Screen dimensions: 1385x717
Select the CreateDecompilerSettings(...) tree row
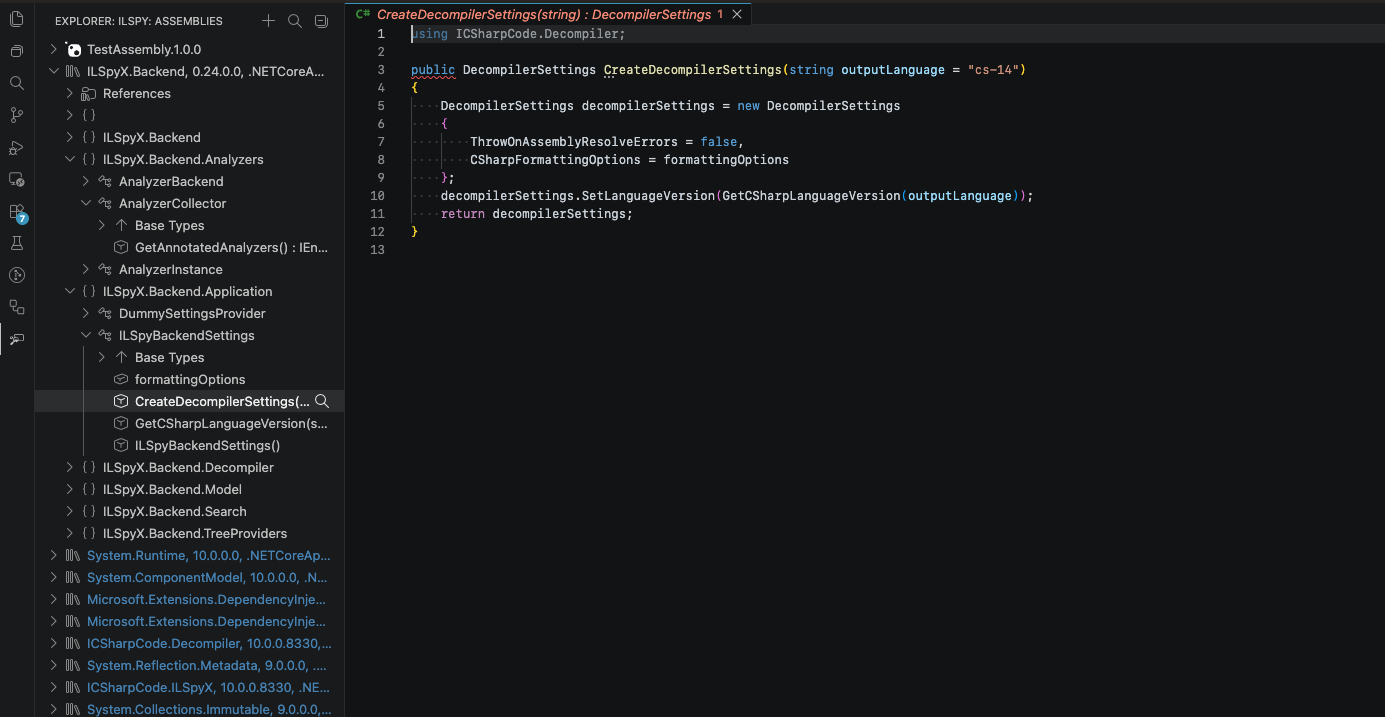click(189, 401)
